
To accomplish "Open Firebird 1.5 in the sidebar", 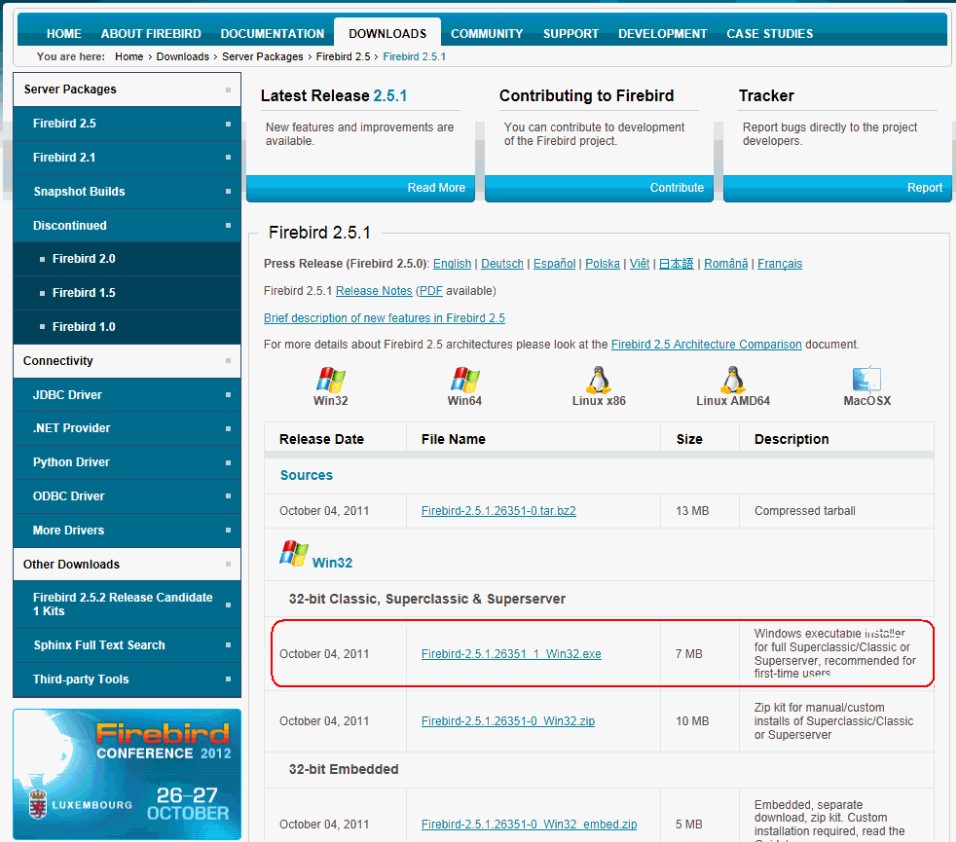I will [x=127, y=293].
